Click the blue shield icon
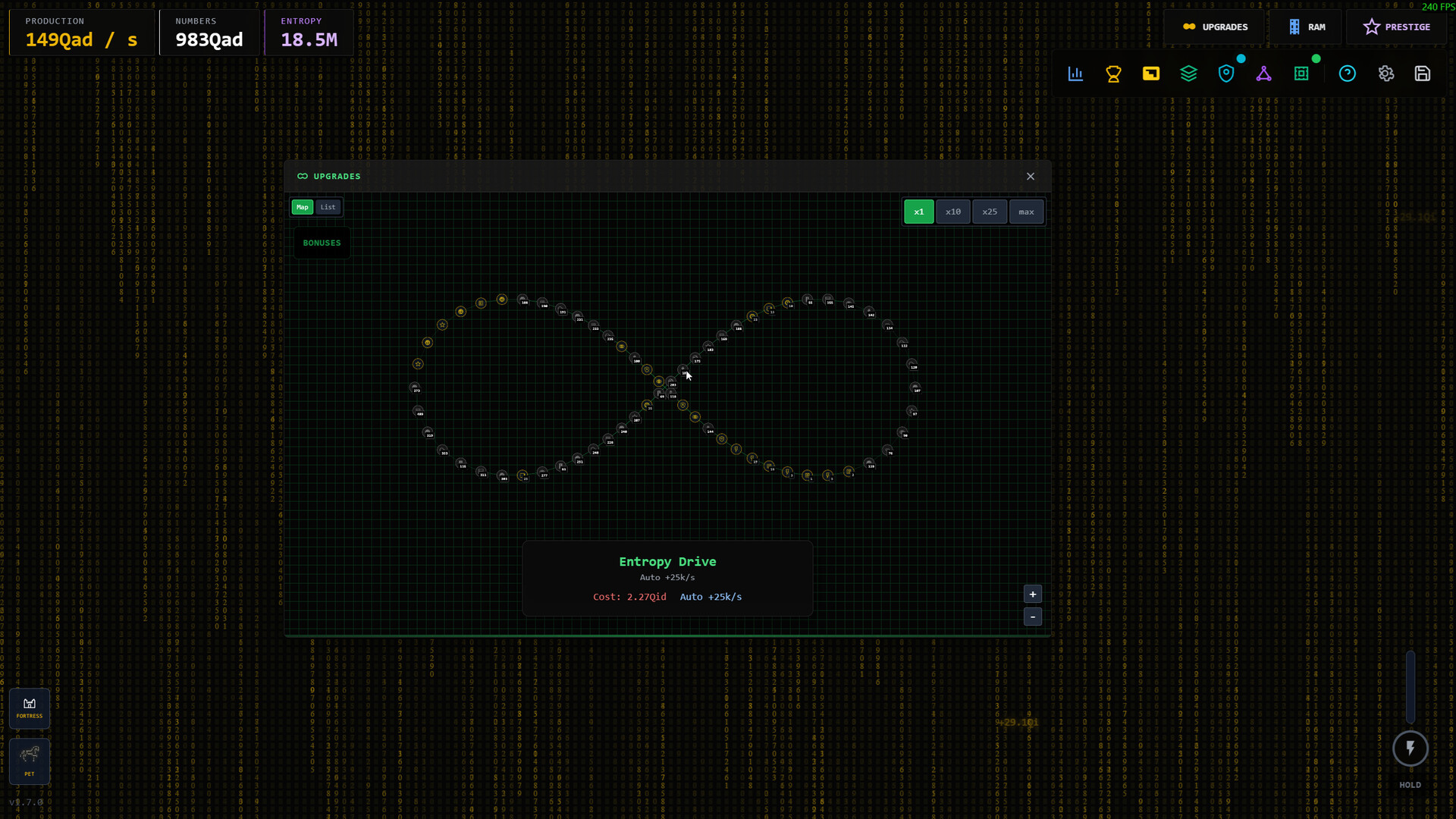This screenshot has width=1456, height=819. pyautogui.click(x=1226, y=74)
